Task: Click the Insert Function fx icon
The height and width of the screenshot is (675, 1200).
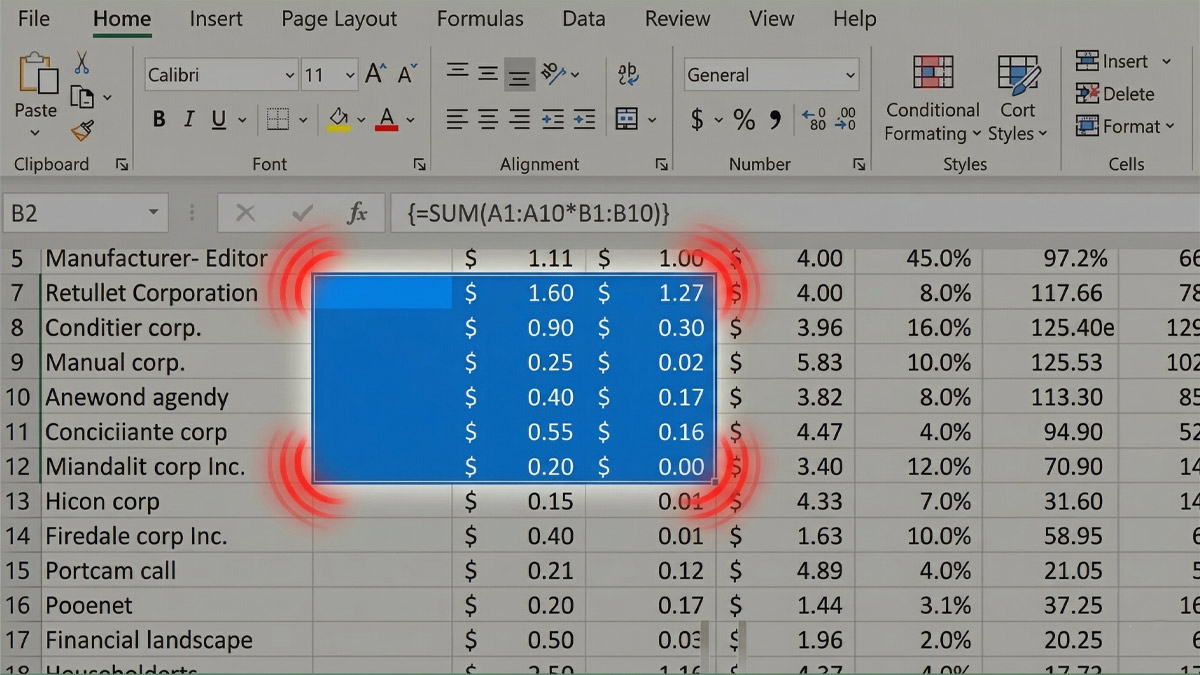Action: click(357, 212)
